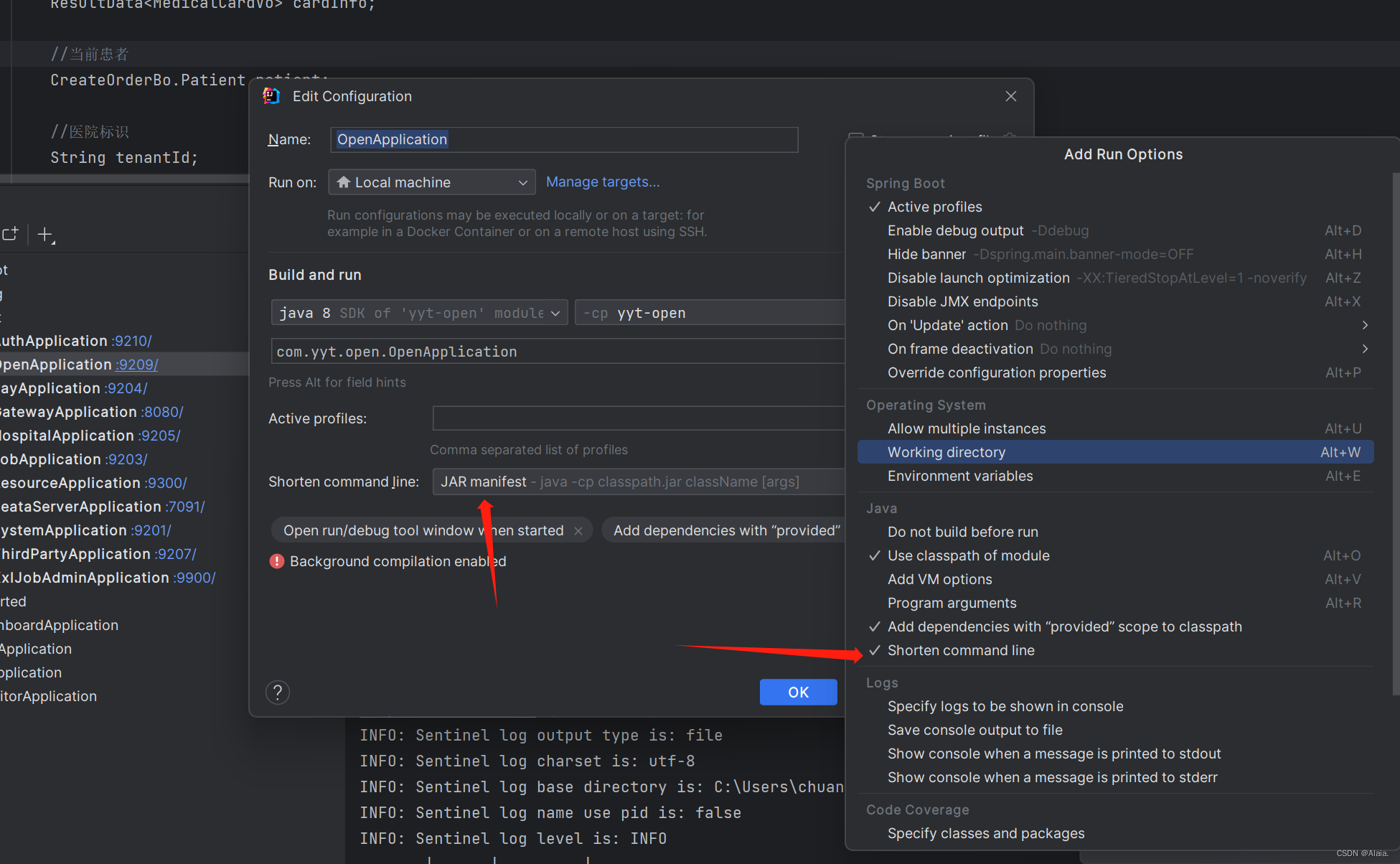Select Environment variables option
Image resolution: width=1400 pixels, height=864 pixels.
pos(1115,476)
